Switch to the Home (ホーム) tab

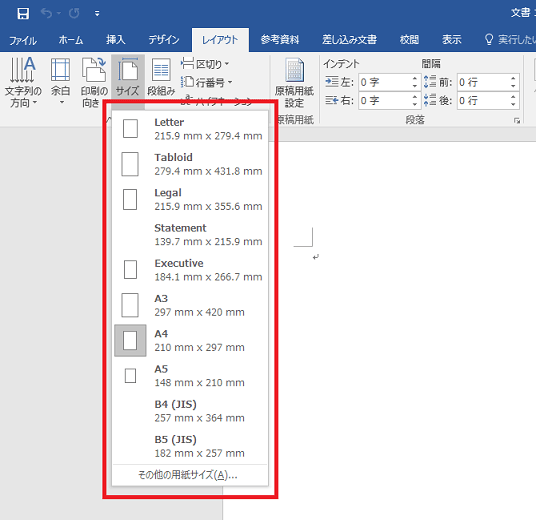pos(71,40)
